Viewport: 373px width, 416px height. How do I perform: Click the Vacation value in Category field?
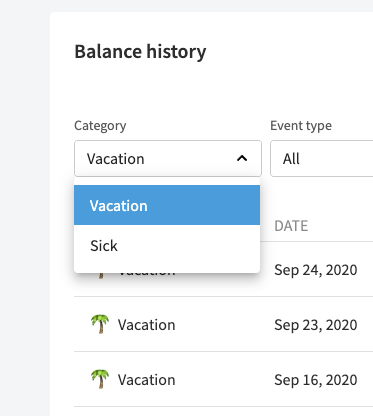115,159
